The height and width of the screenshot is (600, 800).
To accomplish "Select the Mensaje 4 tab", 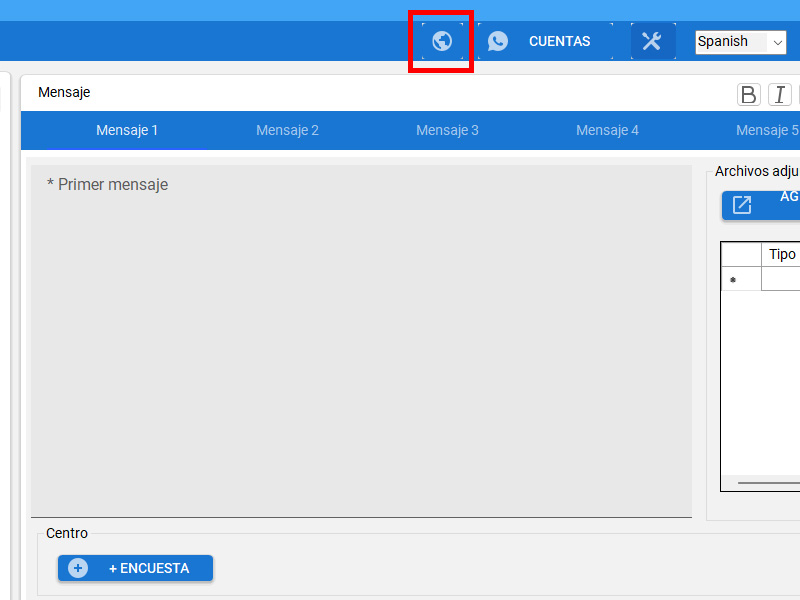I will pyautogui.click(x=607, y=130).
